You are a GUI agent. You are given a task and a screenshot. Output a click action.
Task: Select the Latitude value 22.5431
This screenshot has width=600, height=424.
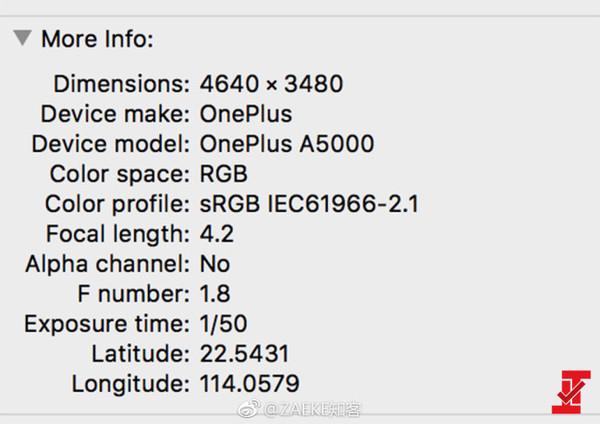[244, 354]
